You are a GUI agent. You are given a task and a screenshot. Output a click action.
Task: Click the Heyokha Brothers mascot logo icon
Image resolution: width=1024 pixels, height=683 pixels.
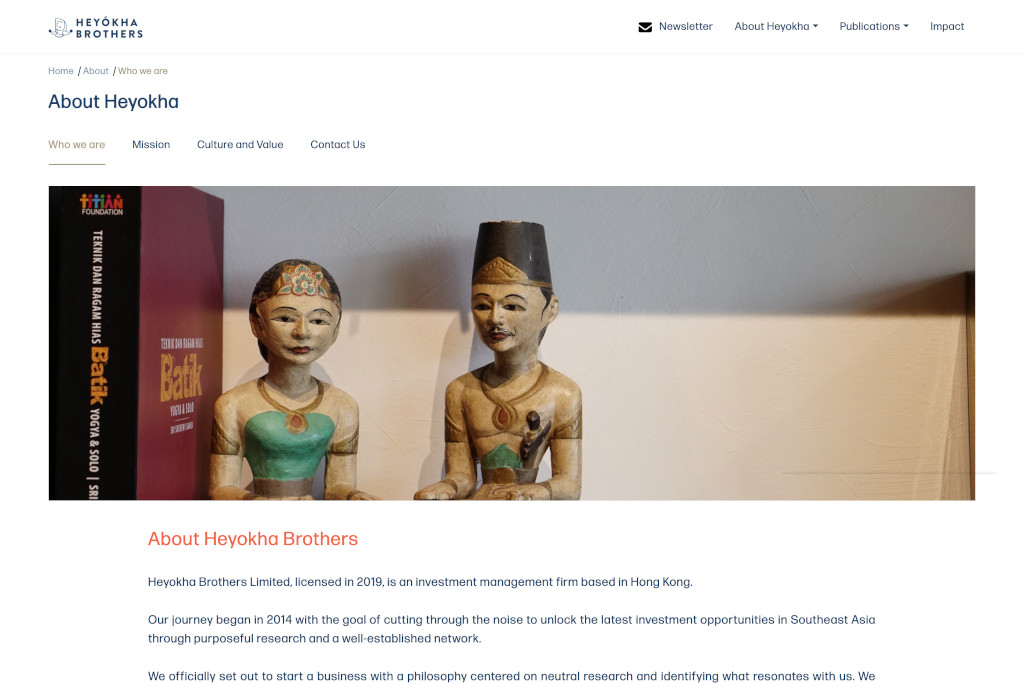click(x=60, y=28)
